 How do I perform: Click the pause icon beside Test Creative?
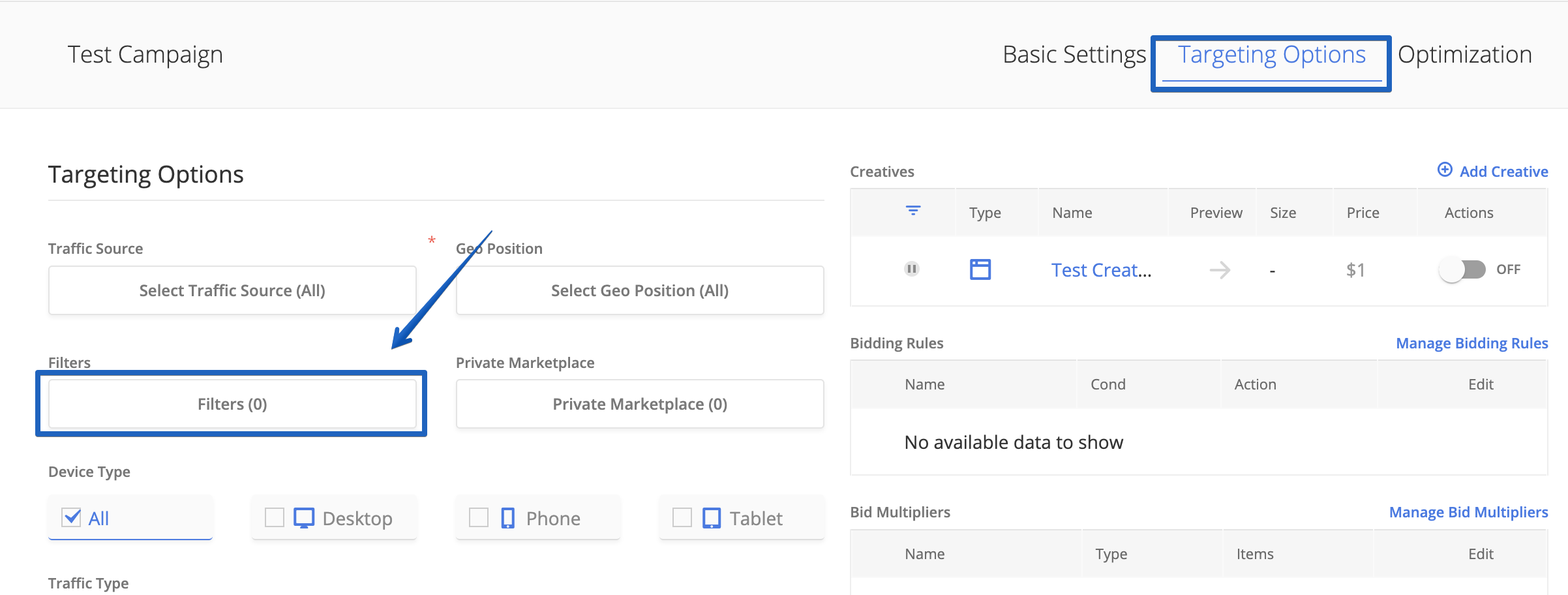point(912,269)
